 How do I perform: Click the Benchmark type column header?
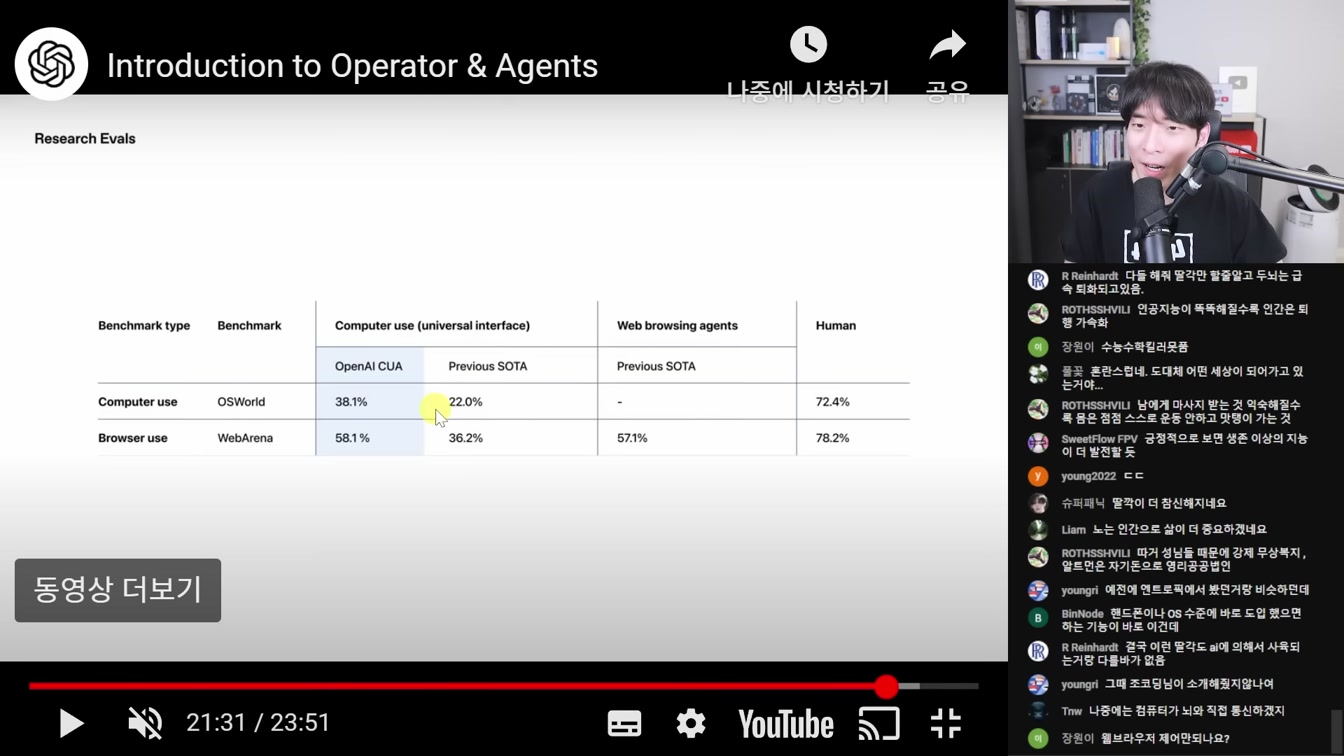(x=144, y=326)
